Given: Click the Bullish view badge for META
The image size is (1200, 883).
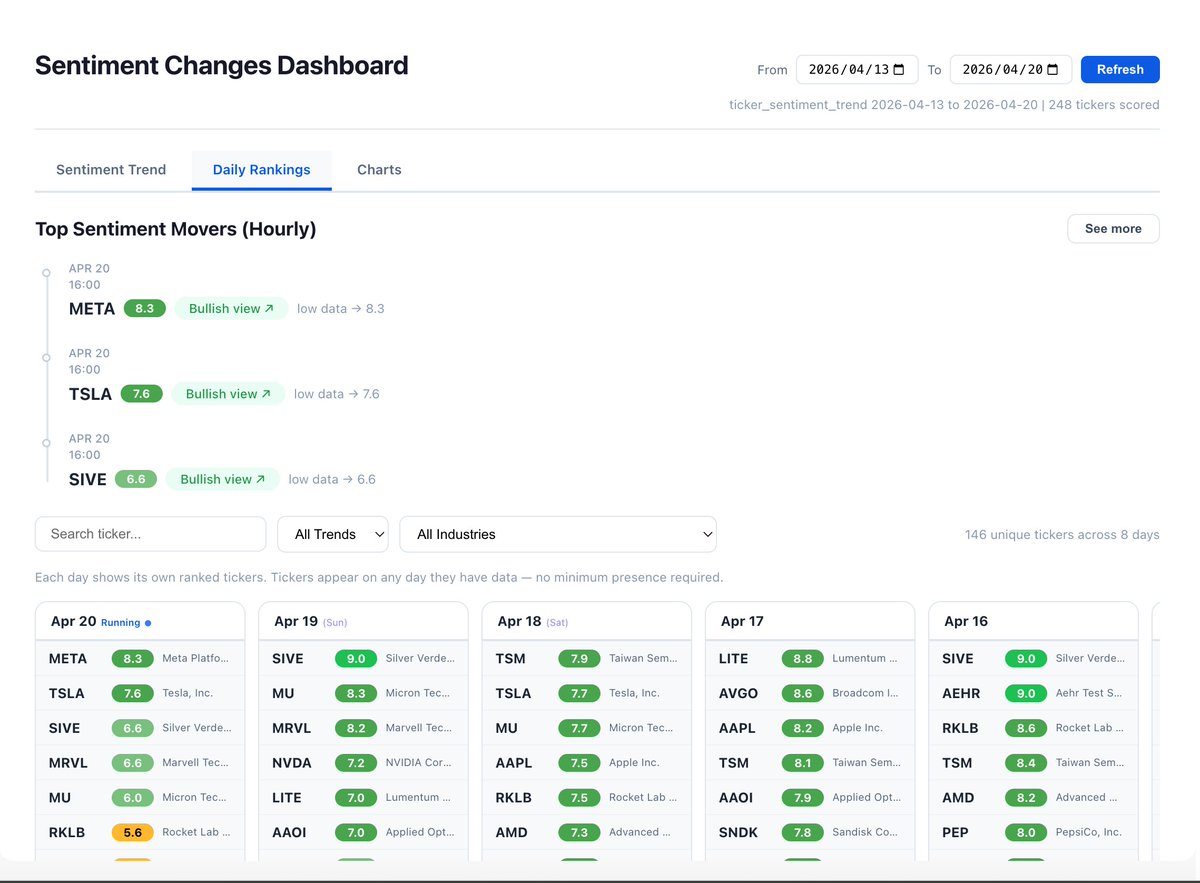Looking at the screenshot, I should (x=231, y=308).
